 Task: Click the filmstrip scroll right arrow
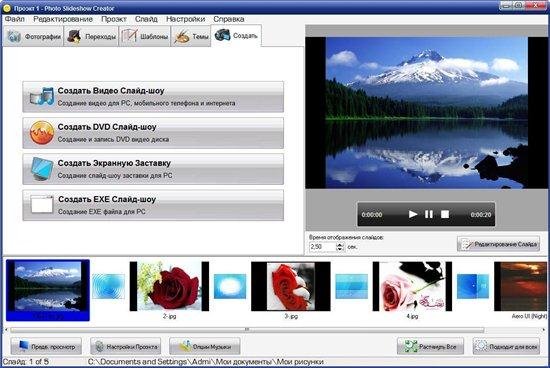[544, 330]
